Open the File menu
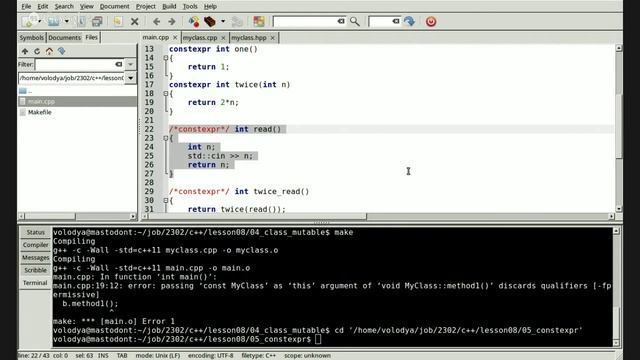Viewport: 640px width, 360px height. point(26,7)
